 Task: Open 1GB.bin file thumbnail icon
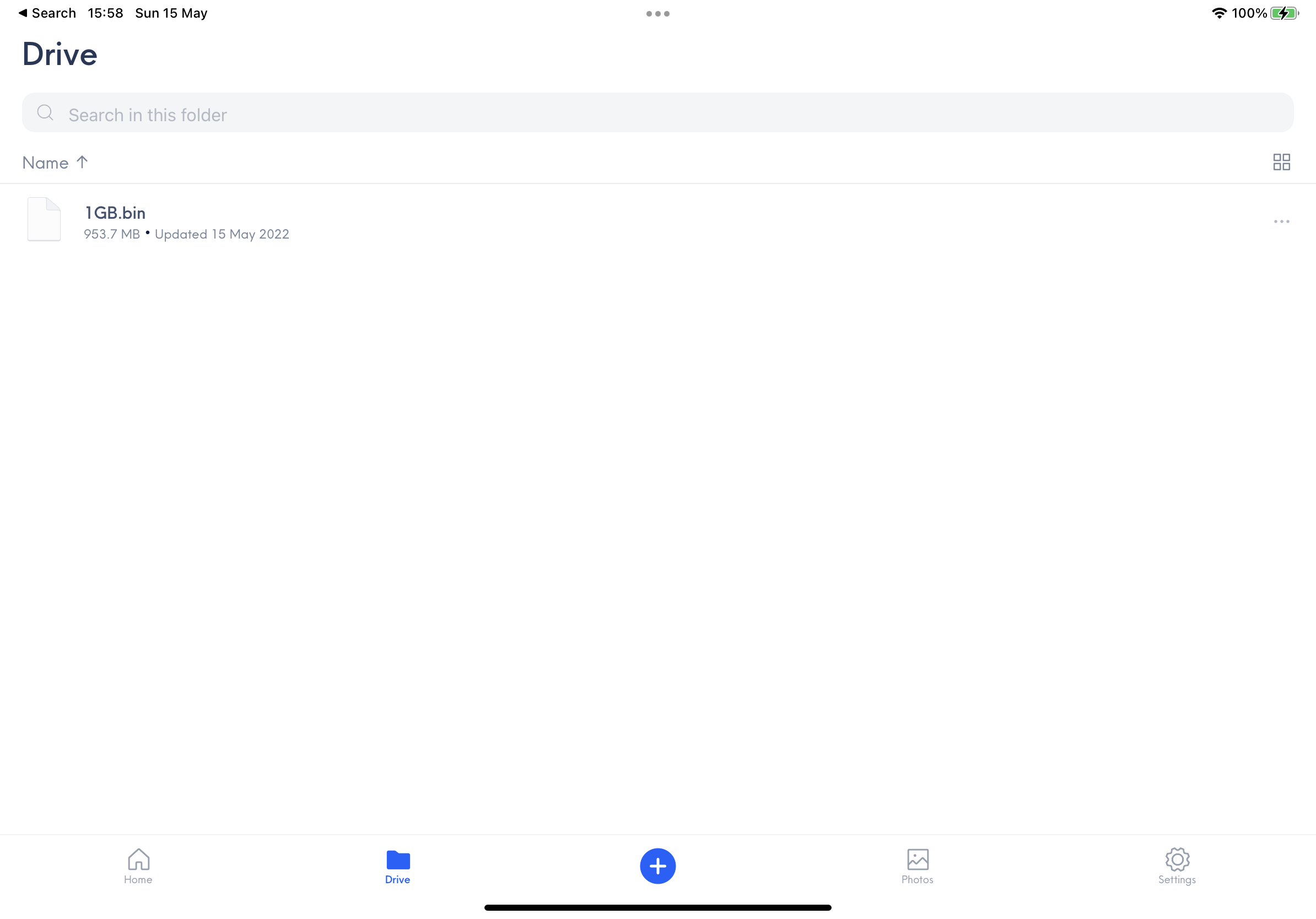[x=44, y=219]
